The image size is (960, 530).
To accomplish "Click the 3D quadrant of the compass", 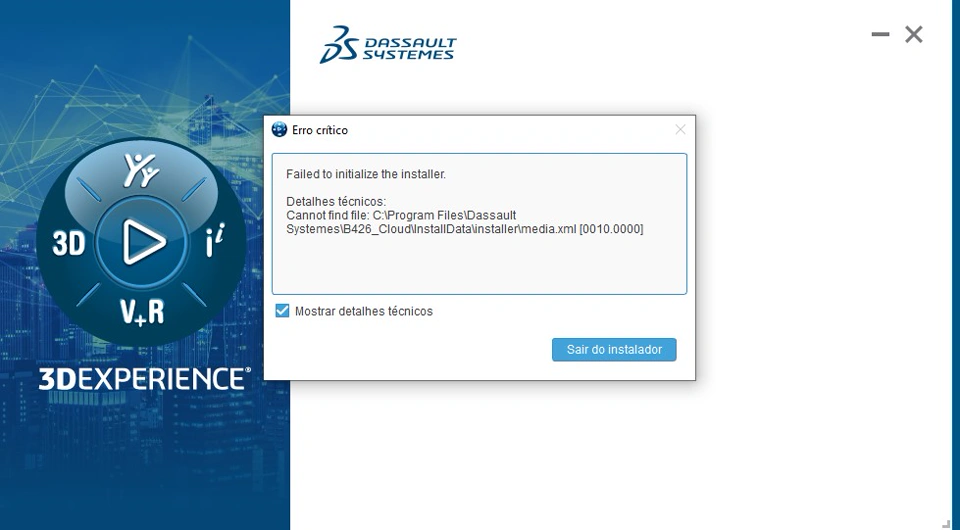I will [x=69, y=243].
